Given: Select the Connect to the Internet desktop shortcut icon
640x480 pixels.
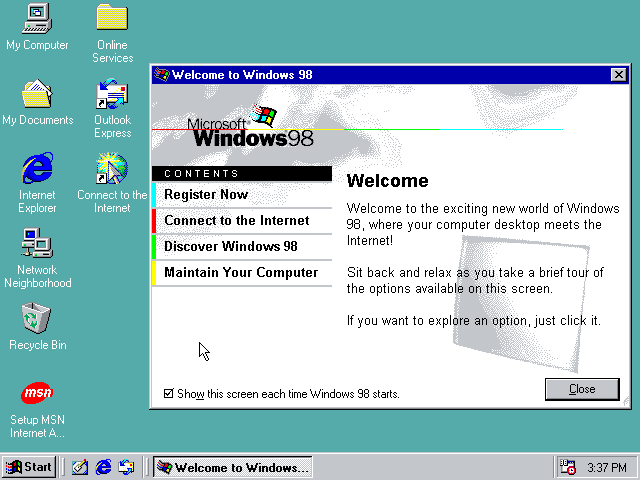Looking at the screenshot, I should (x=112, y=168).
